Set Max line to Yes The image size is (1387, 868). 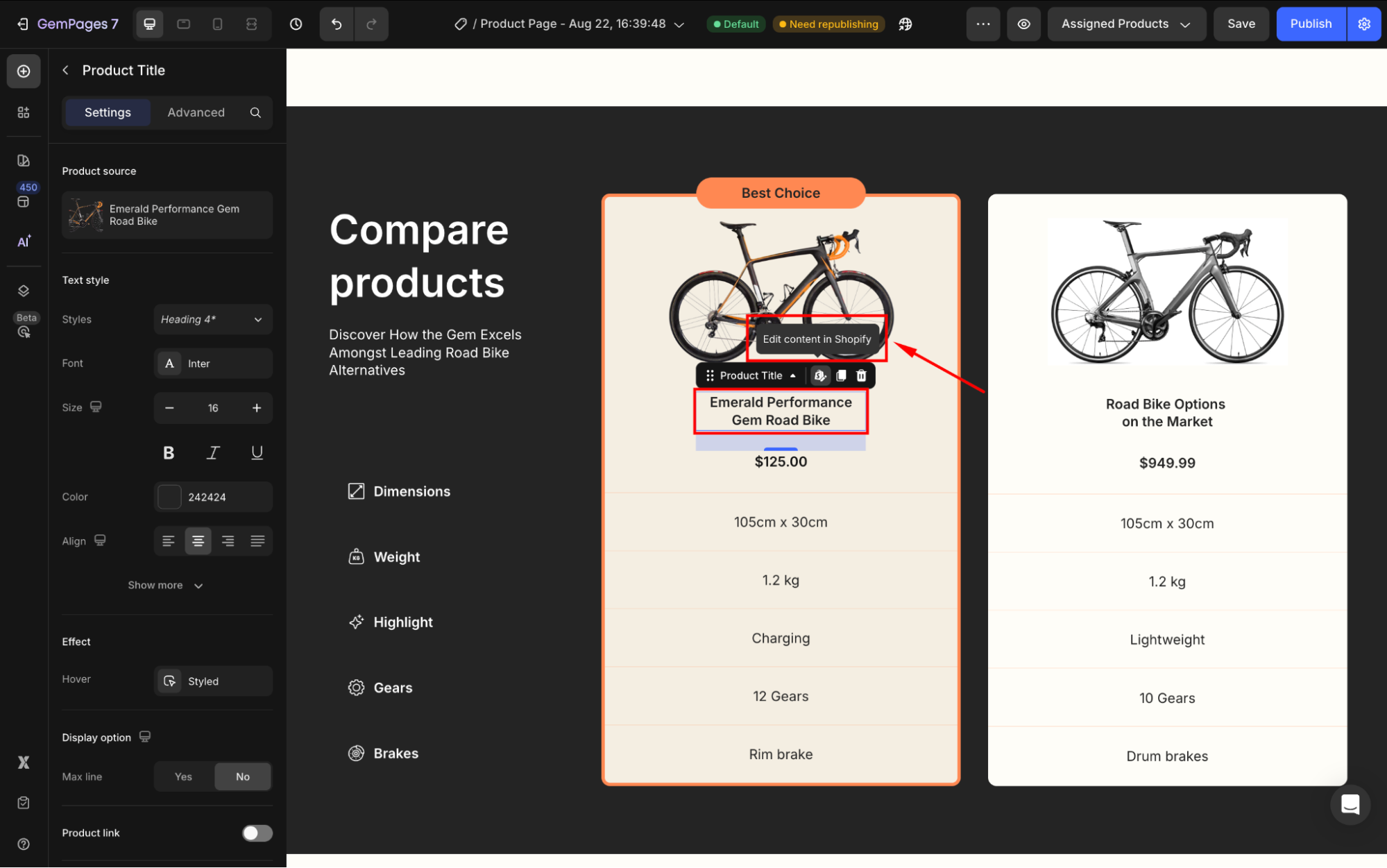183,776
